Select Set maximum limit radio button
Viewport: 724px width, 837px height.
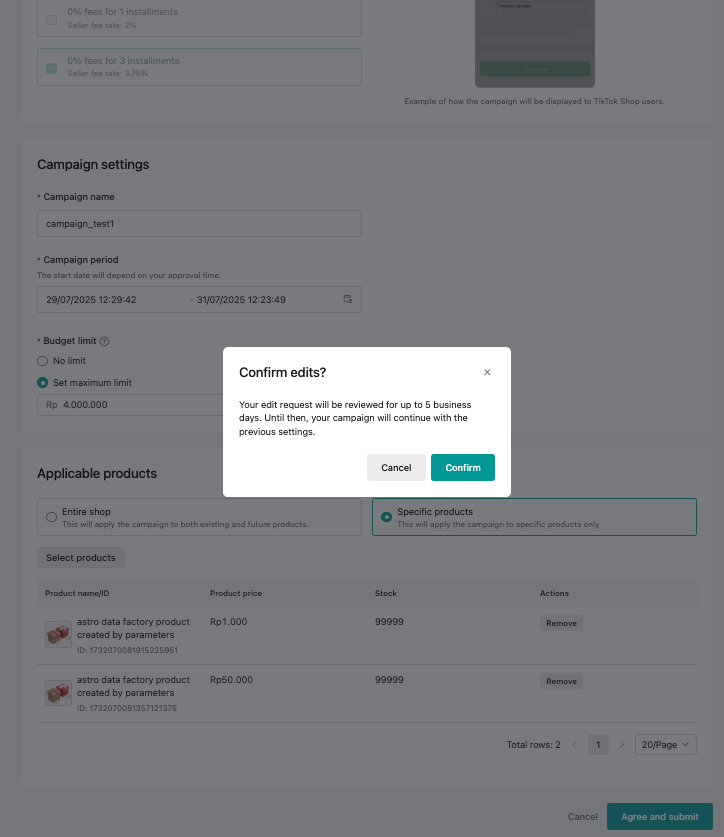[42, 383]
